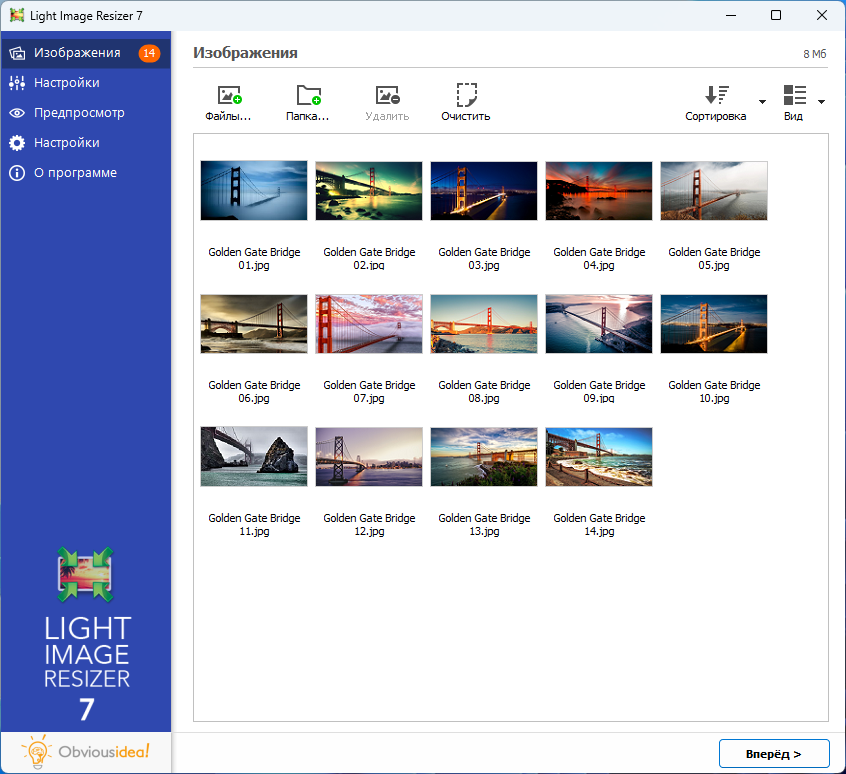Image resolution: width=846 pixels, height=774 pixels.
Task: Click the Вид view-mode icon
Action: click(x=794, y=96)
